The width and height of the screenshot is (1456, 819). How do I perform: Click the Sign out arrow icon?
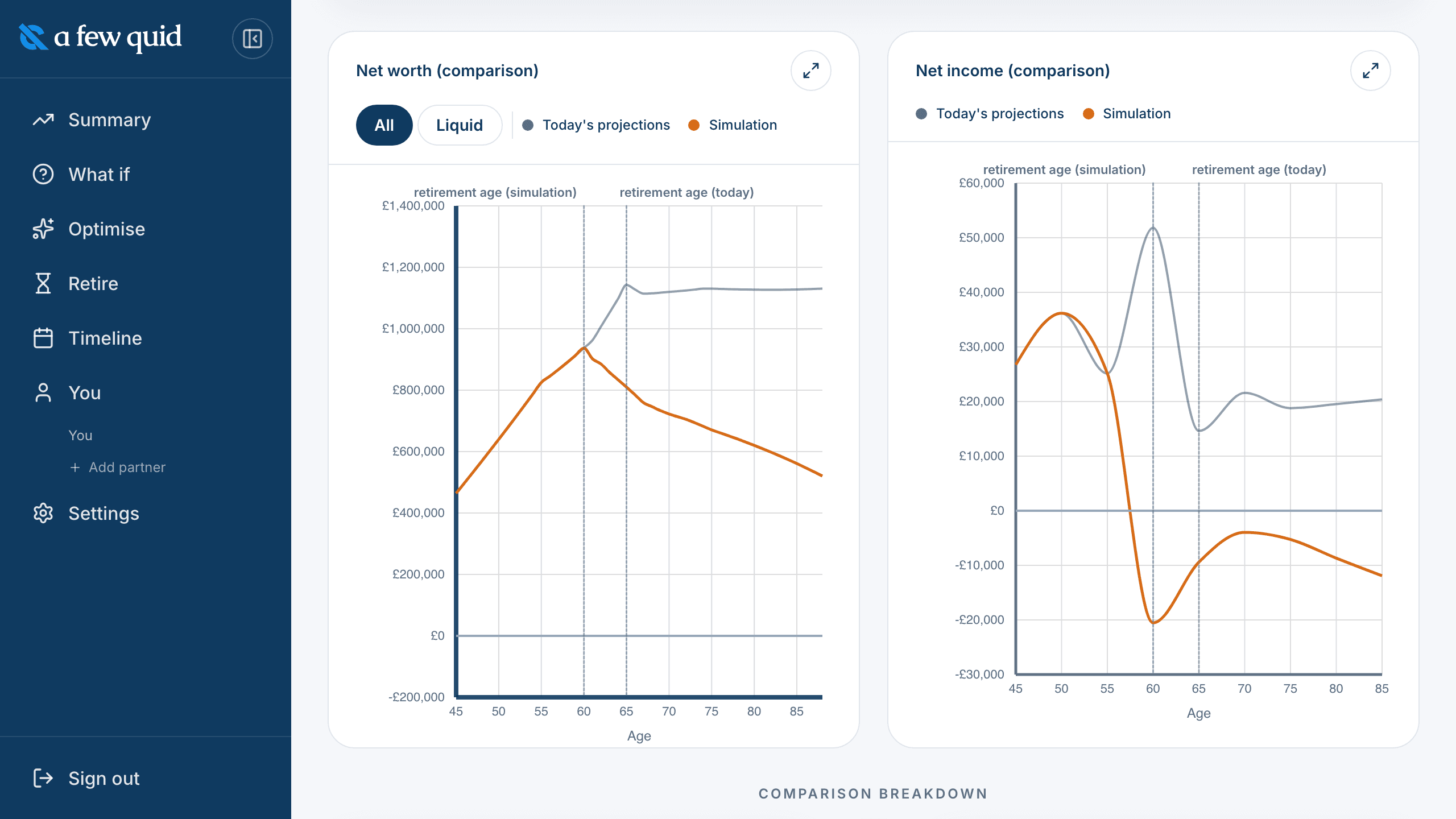tap(43, 778)
